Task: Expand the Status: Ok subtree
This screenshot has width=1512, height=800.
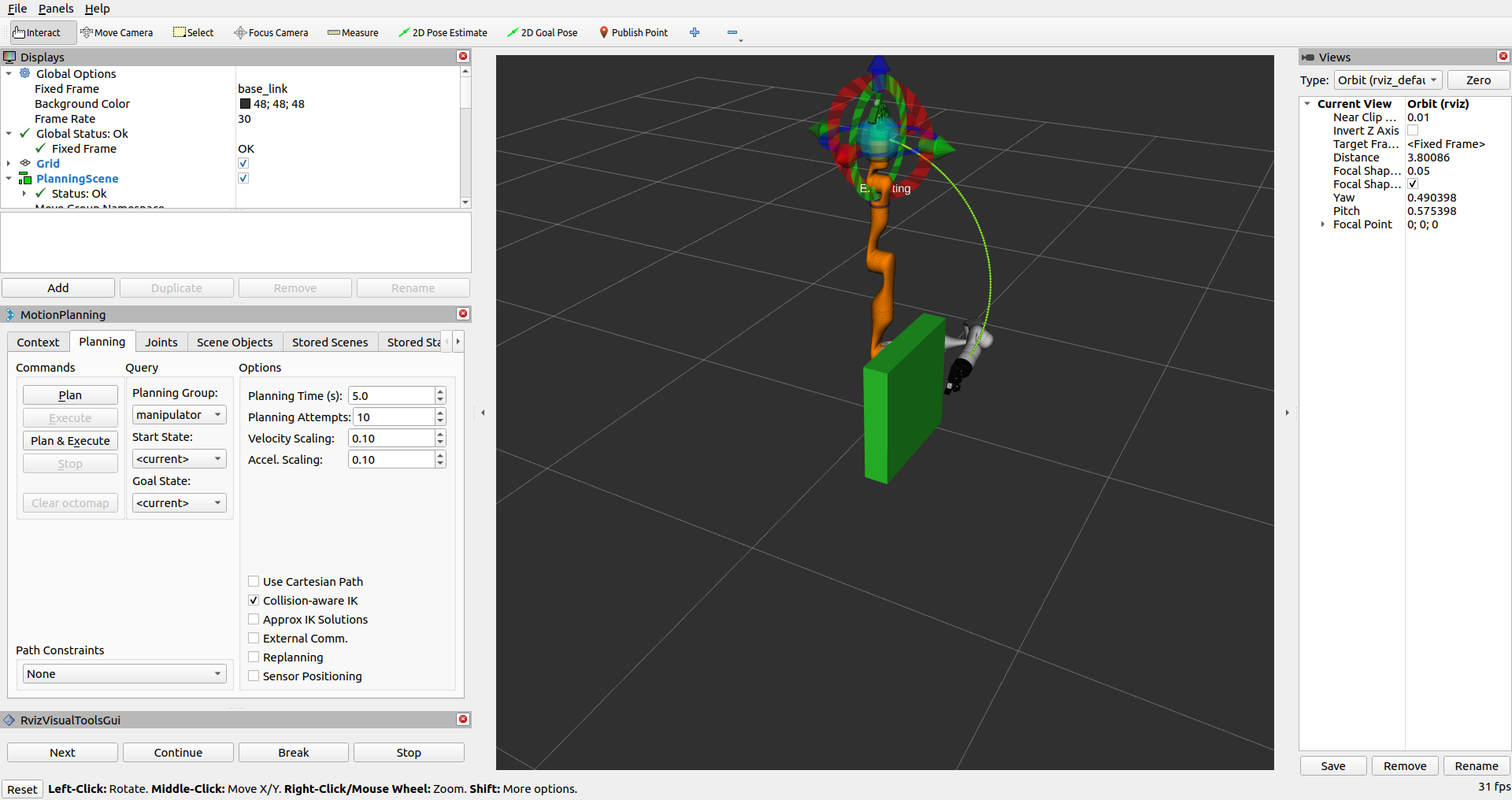Action: [x=24, y=193]
